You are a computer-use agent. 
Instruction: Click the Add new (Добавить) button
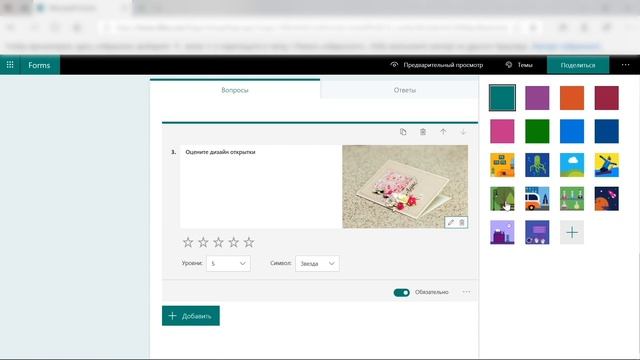(191, 316)
